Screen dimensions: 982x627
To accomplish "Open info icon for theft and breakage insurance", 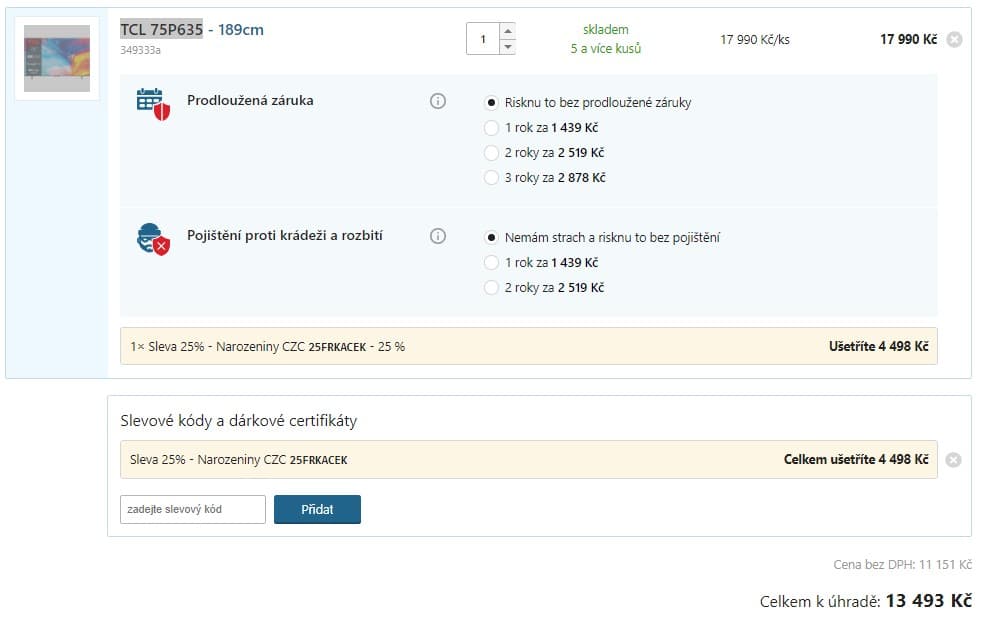I will click(438, 236).
